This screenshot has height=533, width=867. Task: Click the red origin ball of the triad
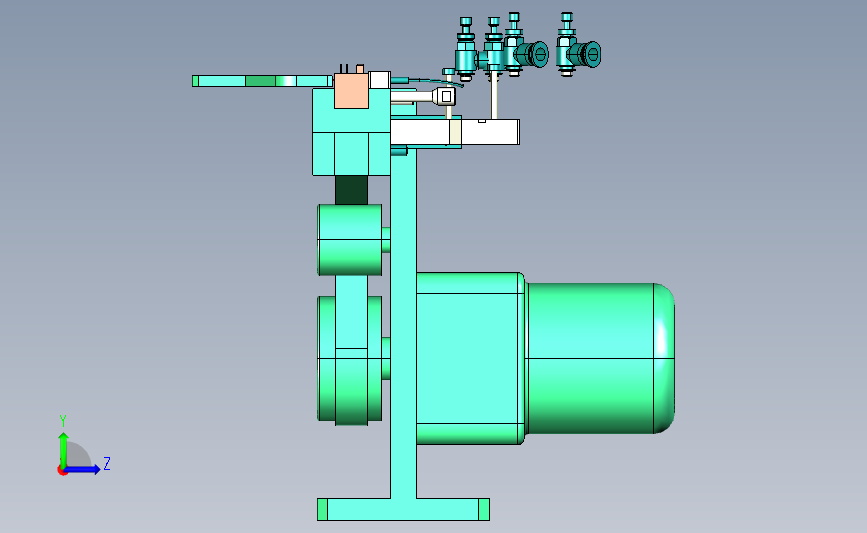coord(62,471)
